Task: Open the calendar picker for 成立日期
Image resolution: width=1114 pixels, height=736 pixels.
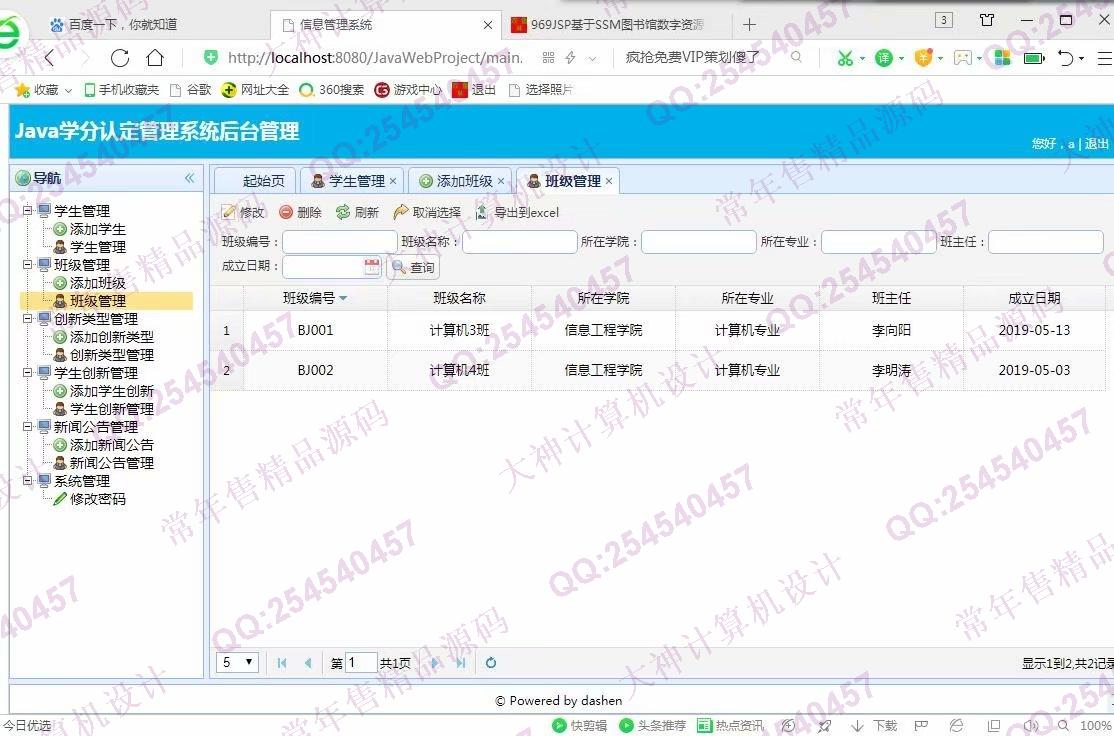Action: click(372, 267)
